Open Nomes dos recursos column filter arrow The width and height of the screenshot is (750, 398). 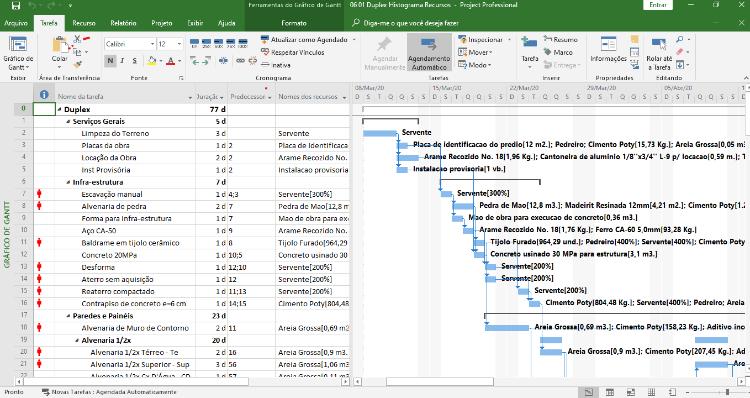pyautogui.click(x=344, y=98)
